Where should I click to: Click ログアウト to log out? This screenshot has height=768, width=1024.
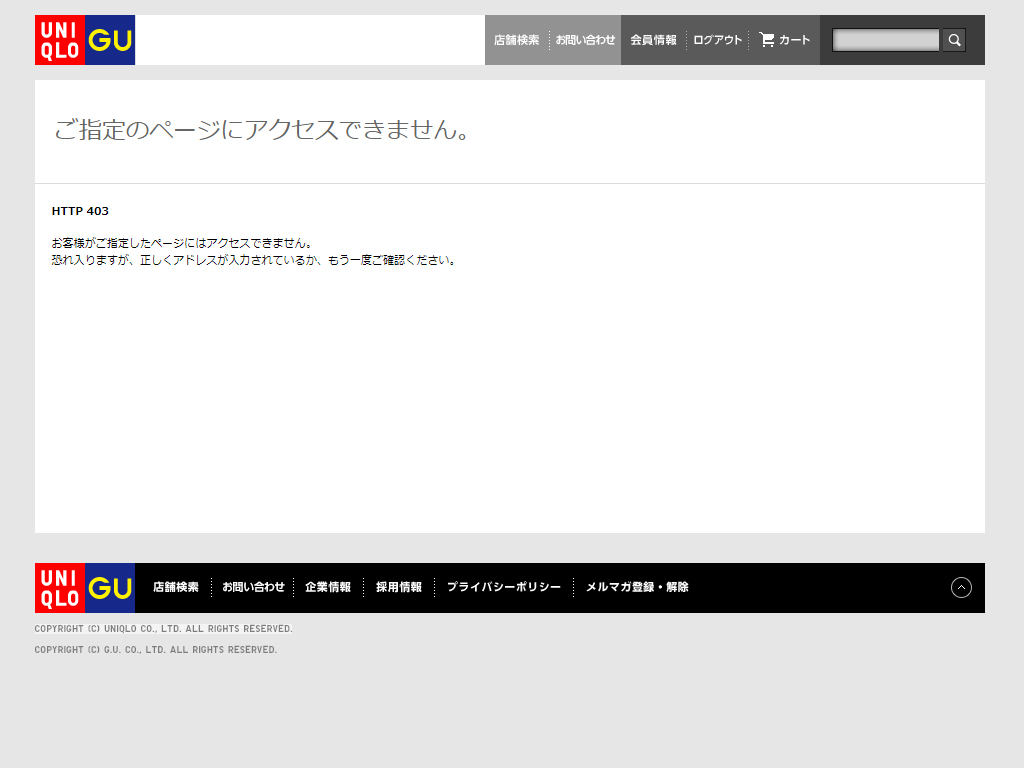pyautogui.click(x=718, y=40)
